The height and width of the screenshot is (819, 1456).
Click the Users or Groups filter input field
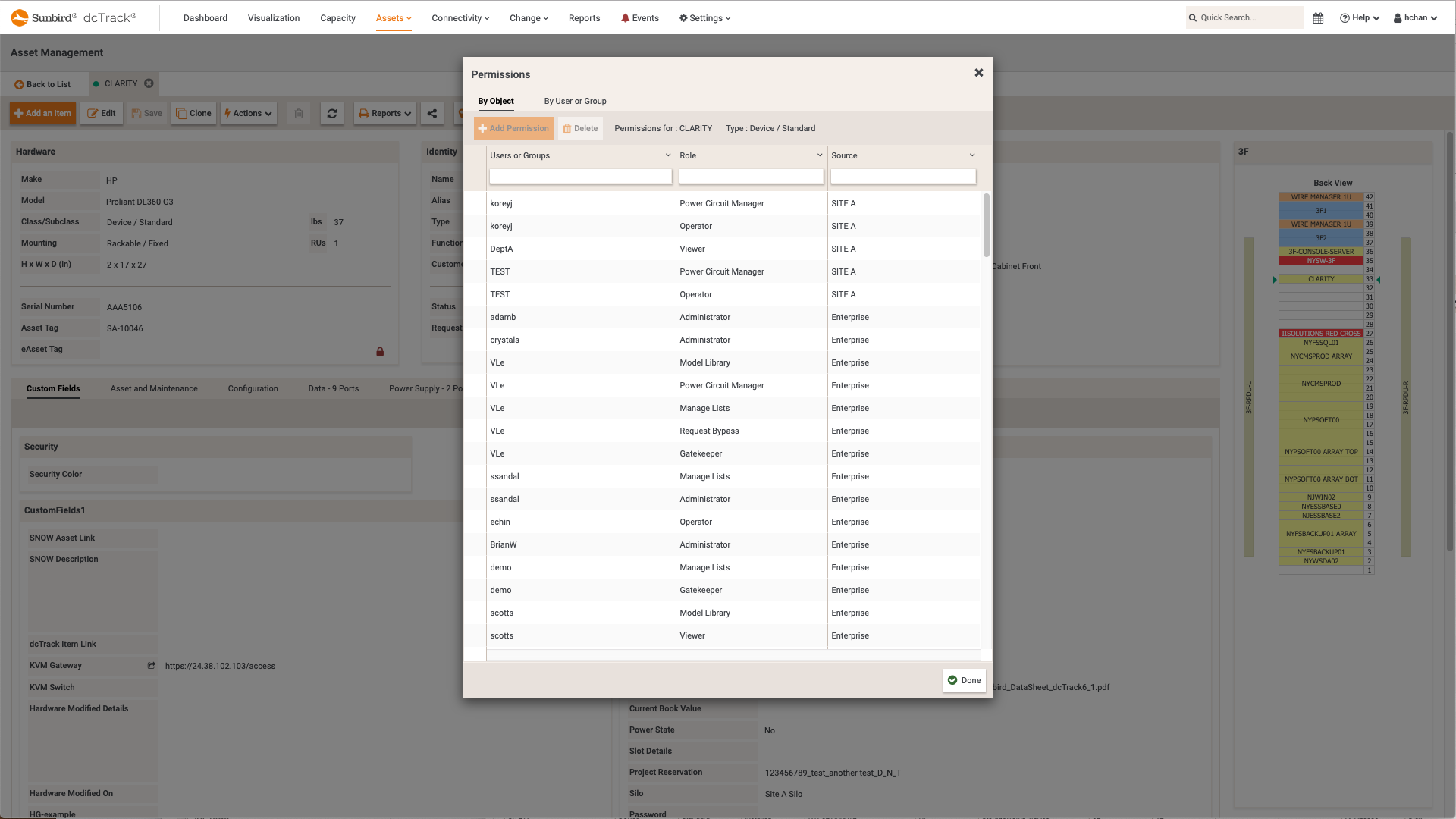click(x=580, y=176)
